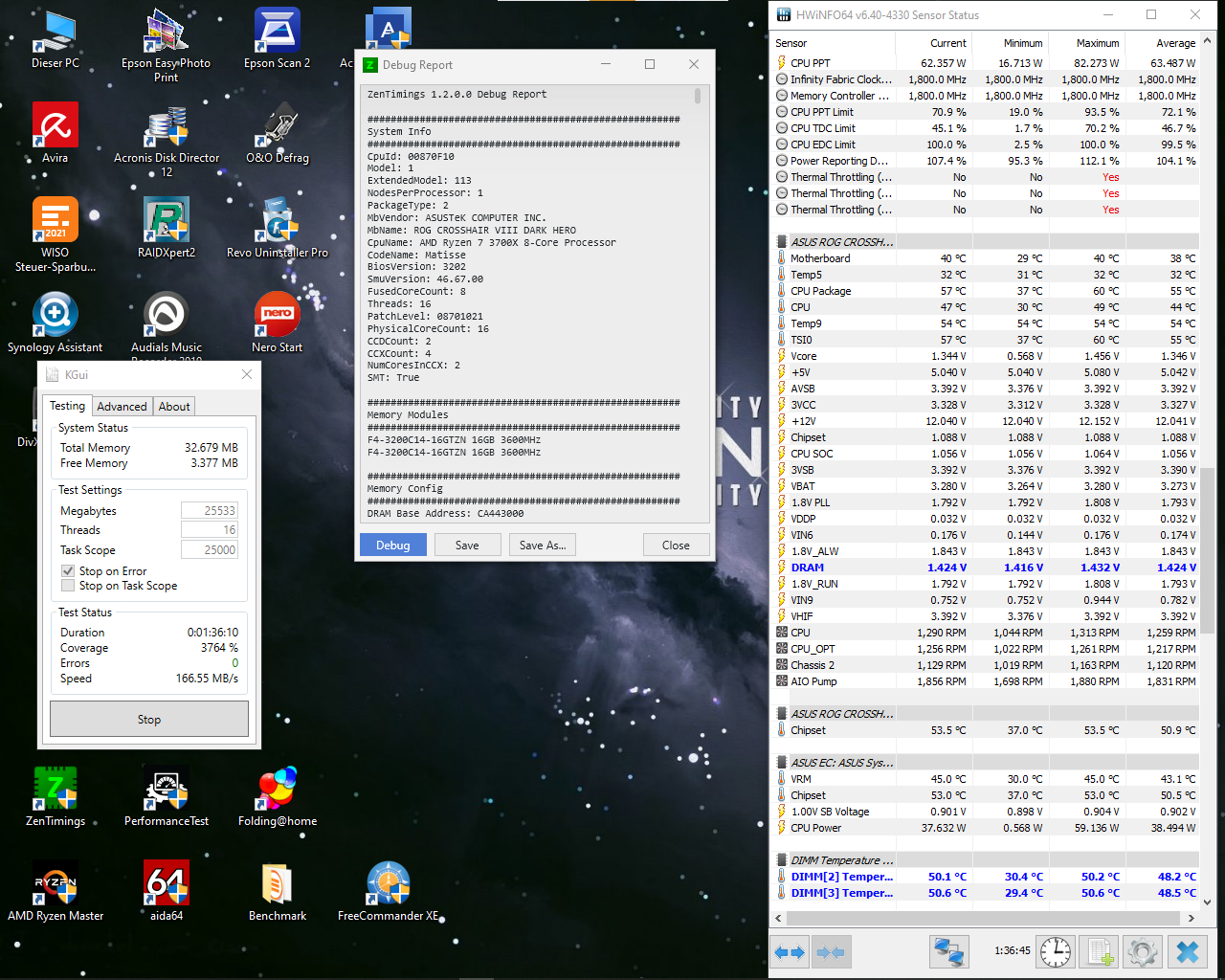Click Threads input field in KGui
The image size is (1225, 980).
pyautogui.click(x=209, y=530)
